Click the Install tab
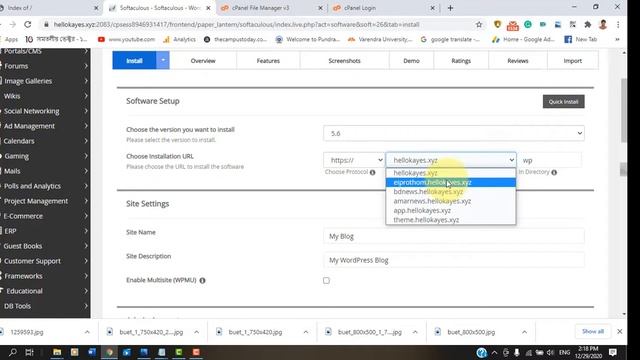 click(134, 60)
